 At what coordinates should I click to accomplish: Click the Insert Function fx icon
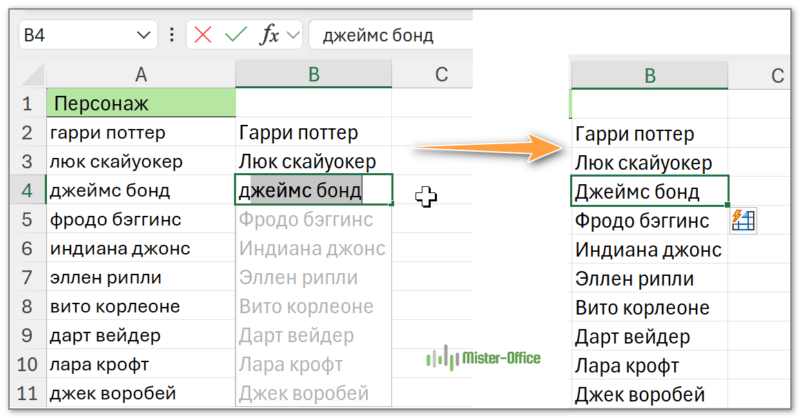269,35
